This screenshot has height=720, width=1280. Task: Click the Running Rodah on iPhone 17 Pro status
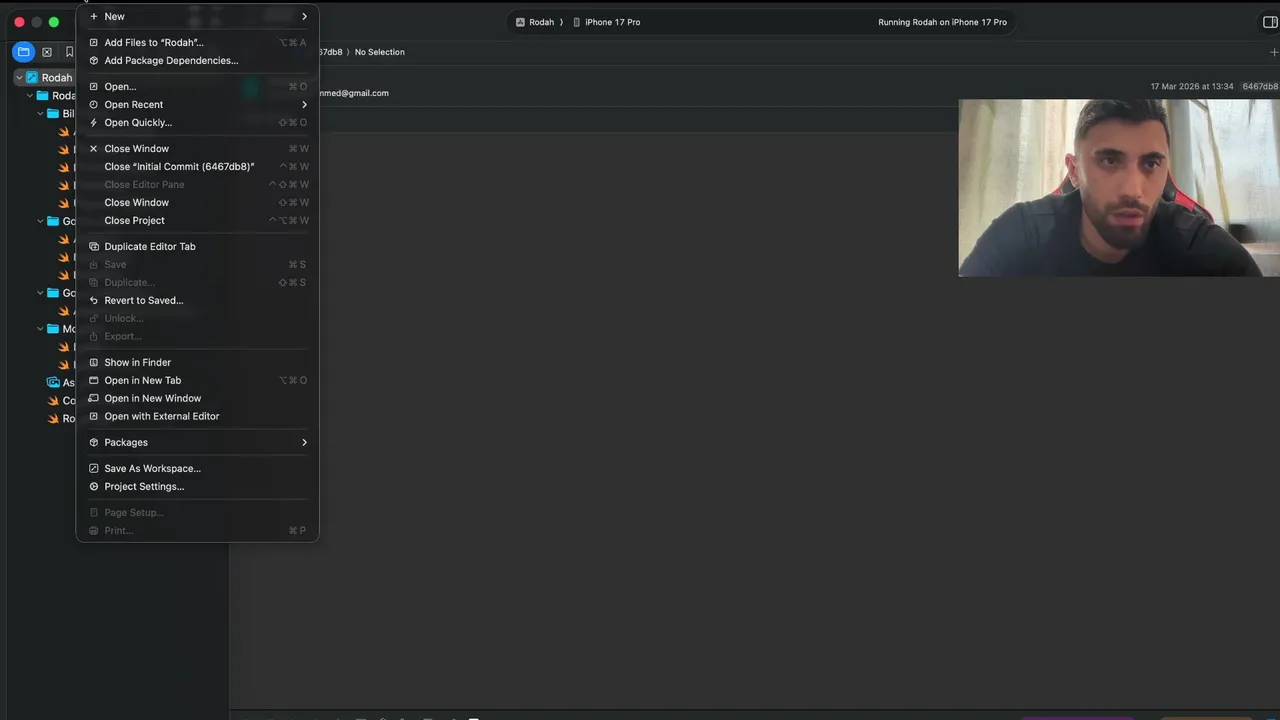click(x=942, y=22)
